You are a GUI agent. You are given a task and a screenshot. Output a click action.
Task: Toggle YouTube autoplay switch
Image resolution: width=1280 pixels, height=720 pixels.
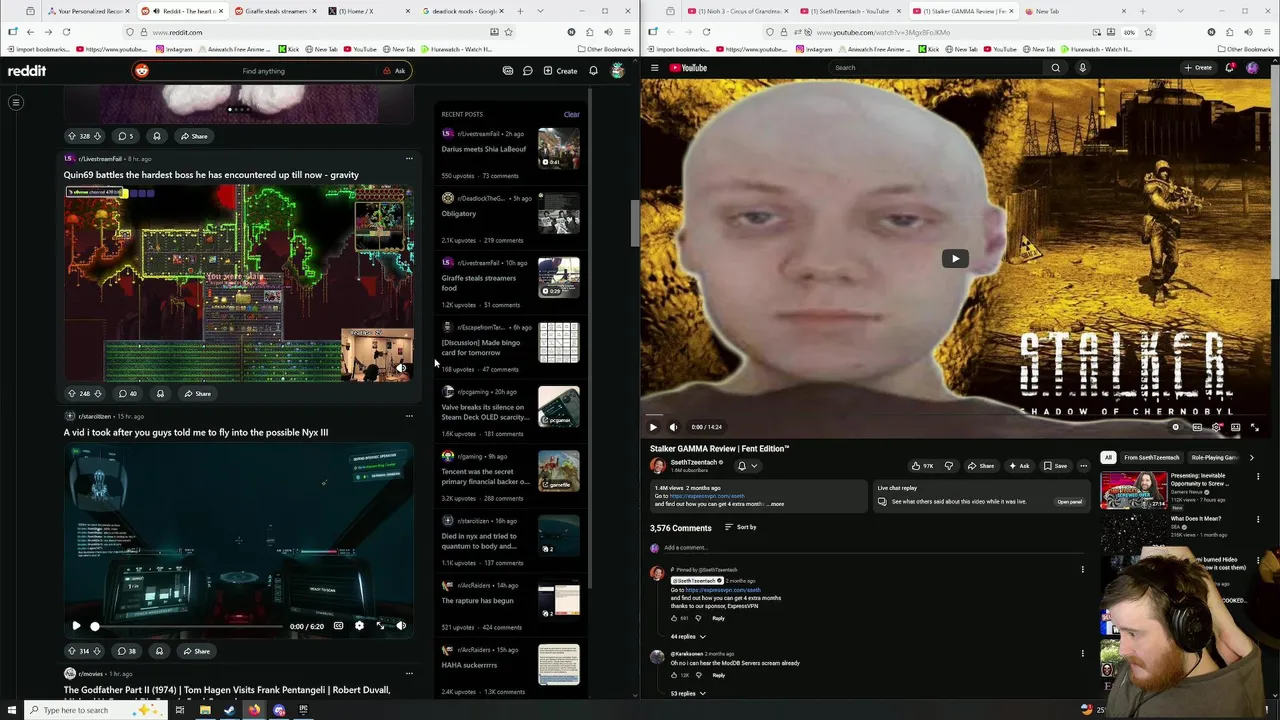pos(1177,427)
